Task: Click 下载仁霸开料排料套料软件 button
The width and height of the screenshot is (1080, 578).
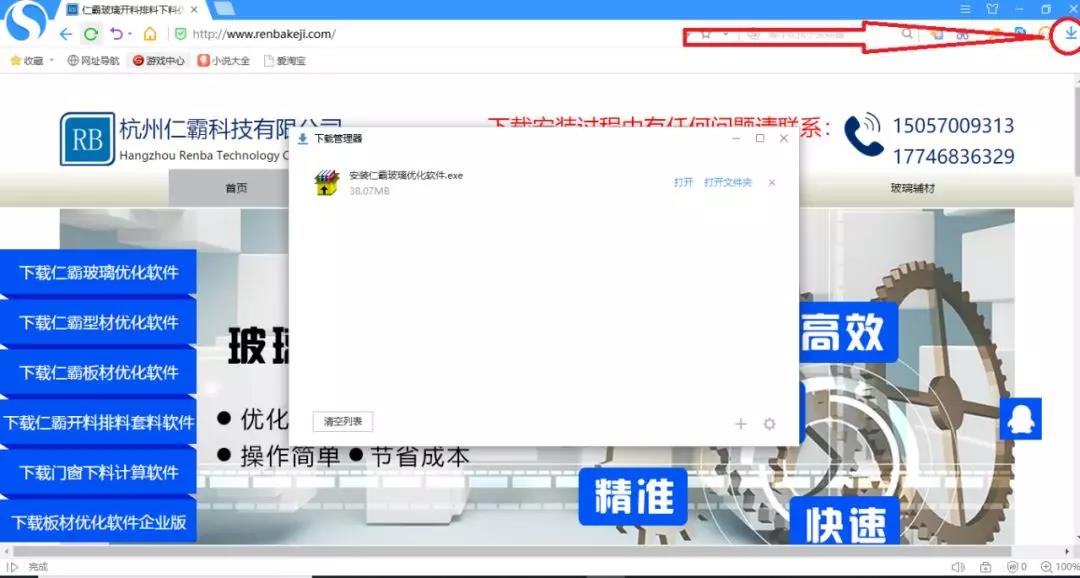Action: coord(98,422)
